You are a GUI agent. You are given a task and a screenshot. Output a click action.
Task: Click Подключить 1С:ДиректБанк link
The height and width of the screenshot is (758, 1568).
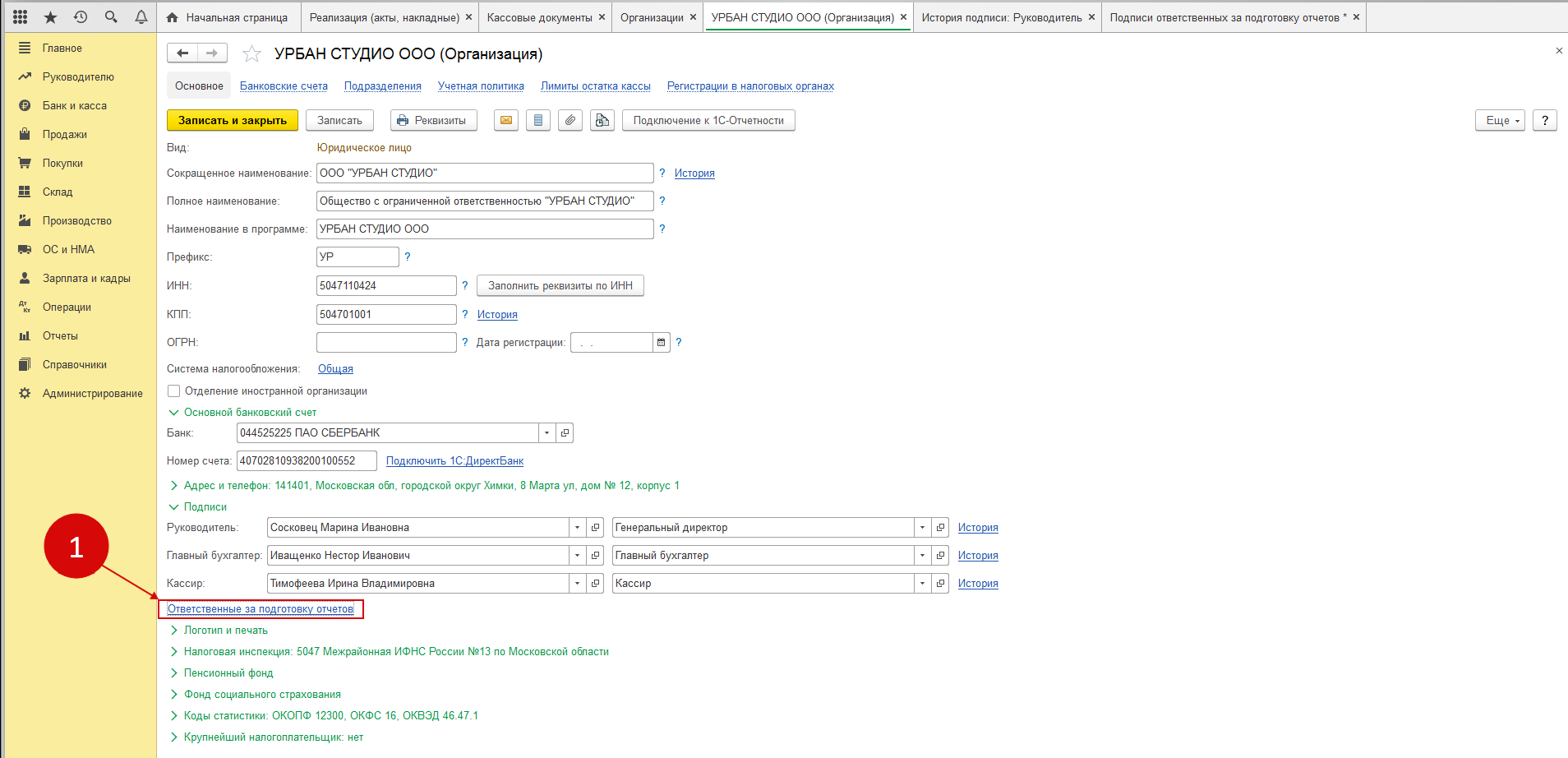click(454, 461)
